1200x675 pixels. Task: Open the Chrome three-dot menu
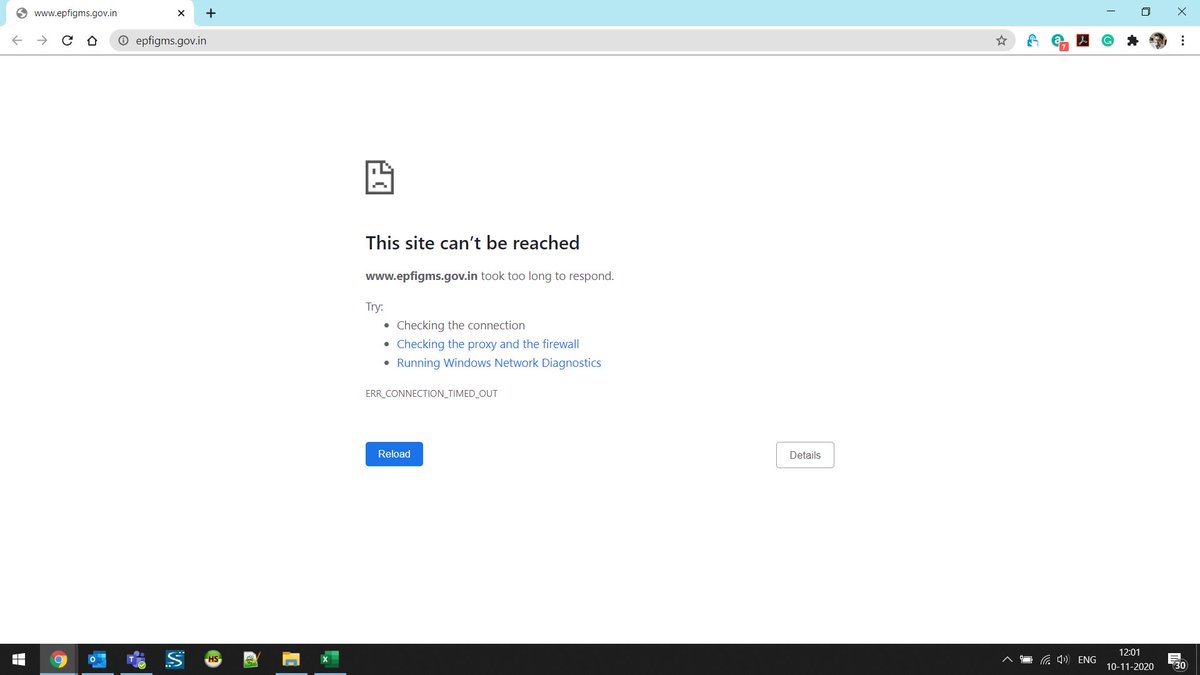pos(1182,41)
